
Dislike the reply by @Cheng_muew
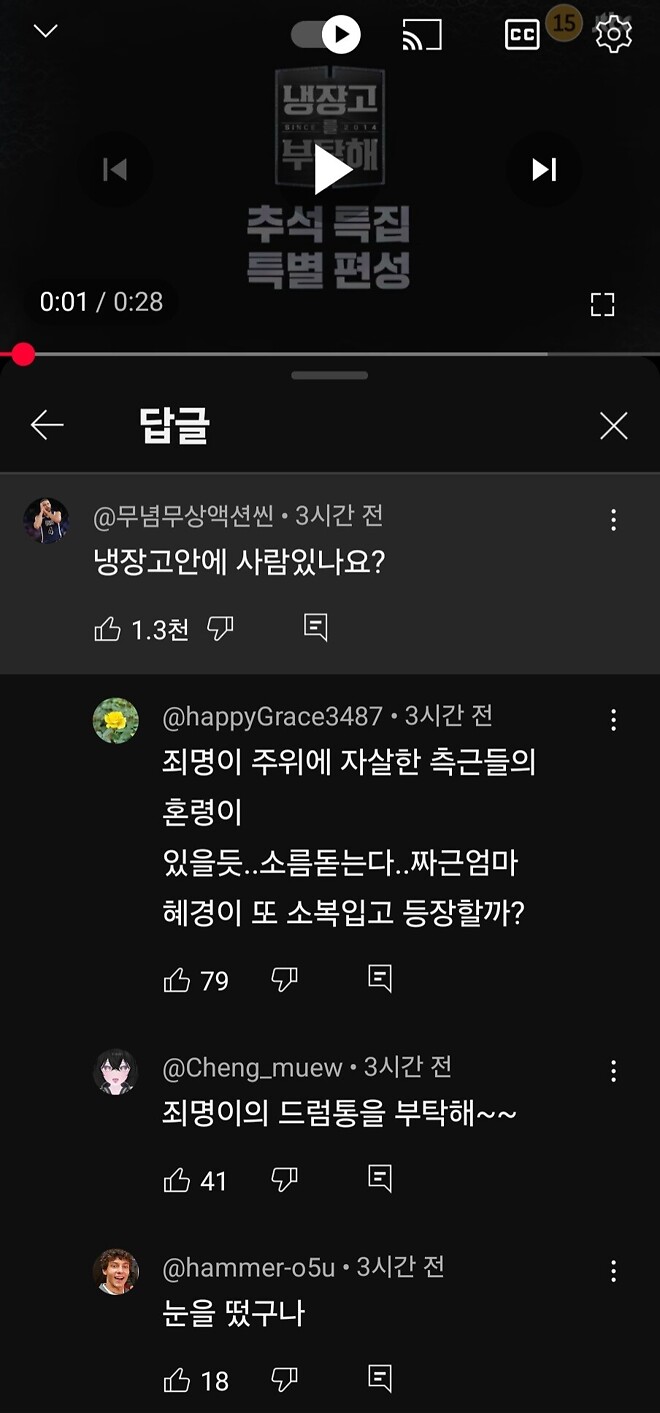point(284,1181)
